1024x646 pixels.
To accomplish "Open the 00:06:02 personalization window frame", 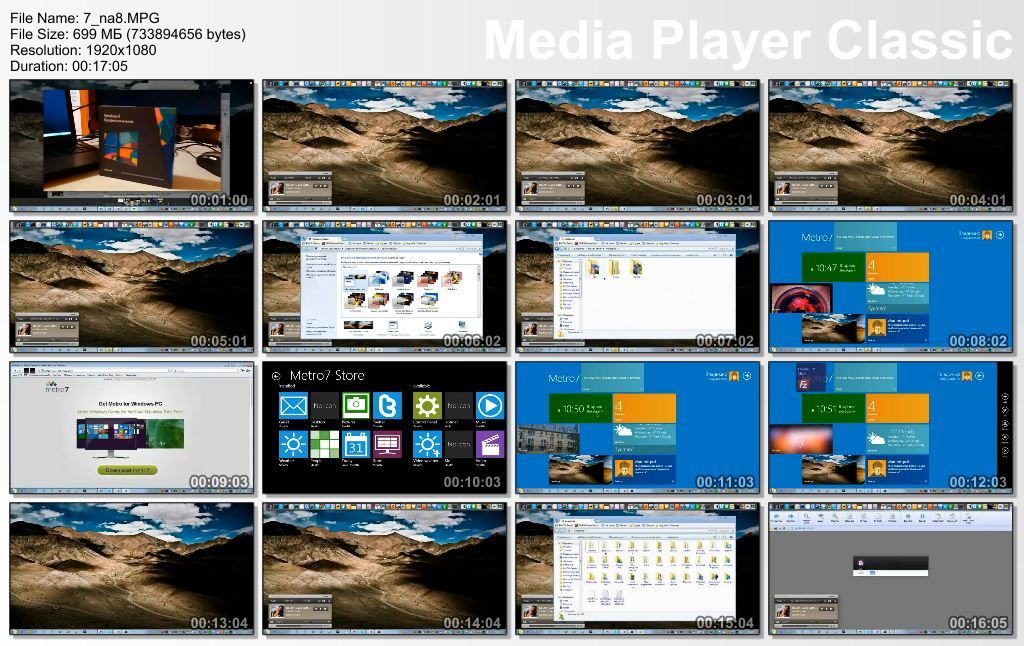I will coord(385,287).
